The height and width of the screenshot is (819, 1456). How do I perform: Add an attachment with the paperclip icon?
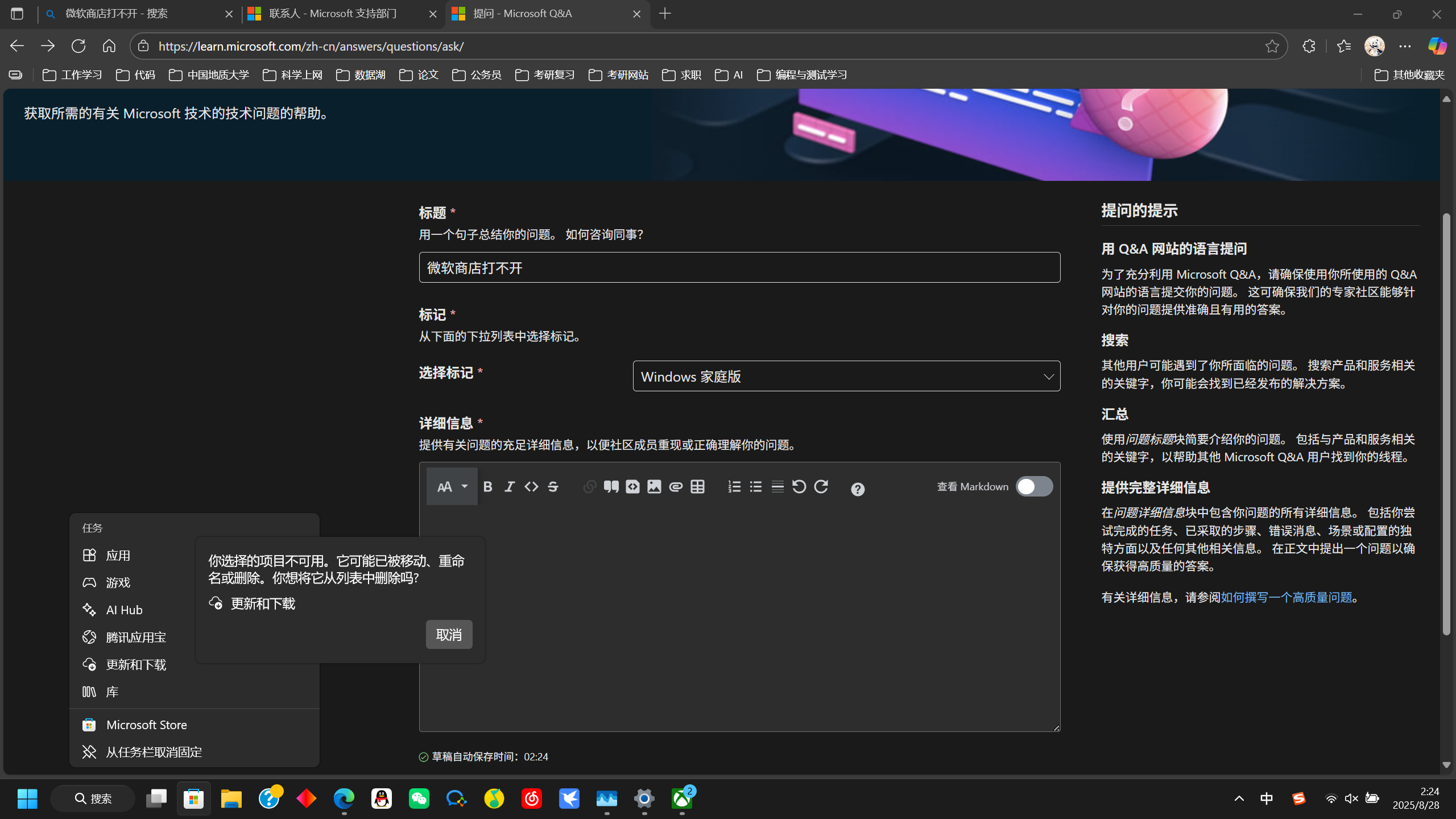(x=676, y=487)
